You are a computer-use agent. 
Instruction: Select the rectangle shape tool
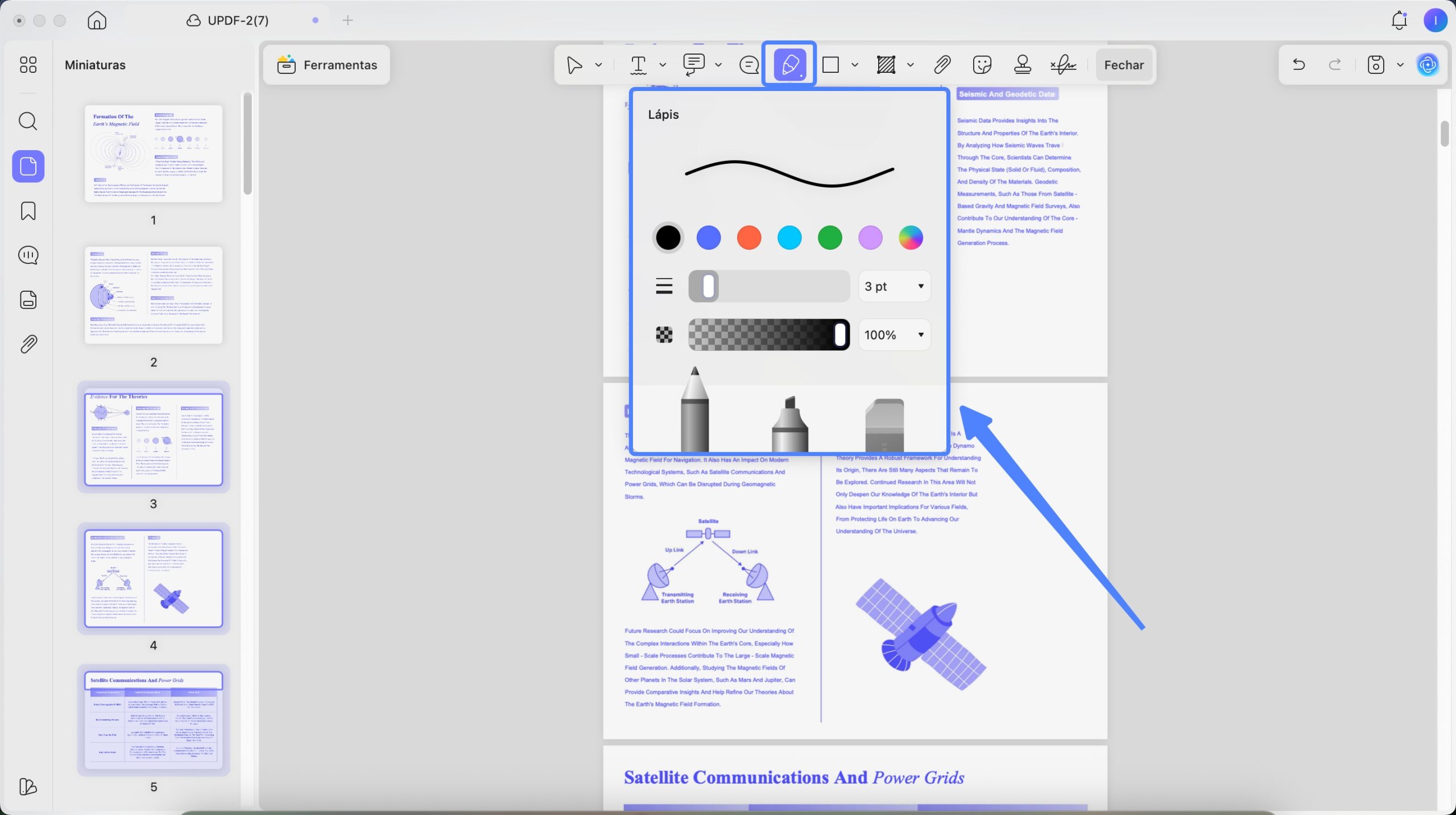click(x=830, y=65)
